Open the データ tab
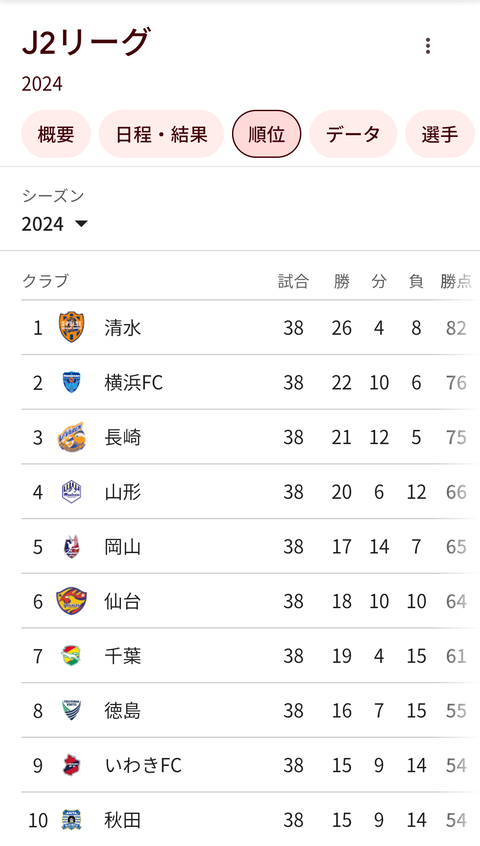 click(x=353, y=134)
